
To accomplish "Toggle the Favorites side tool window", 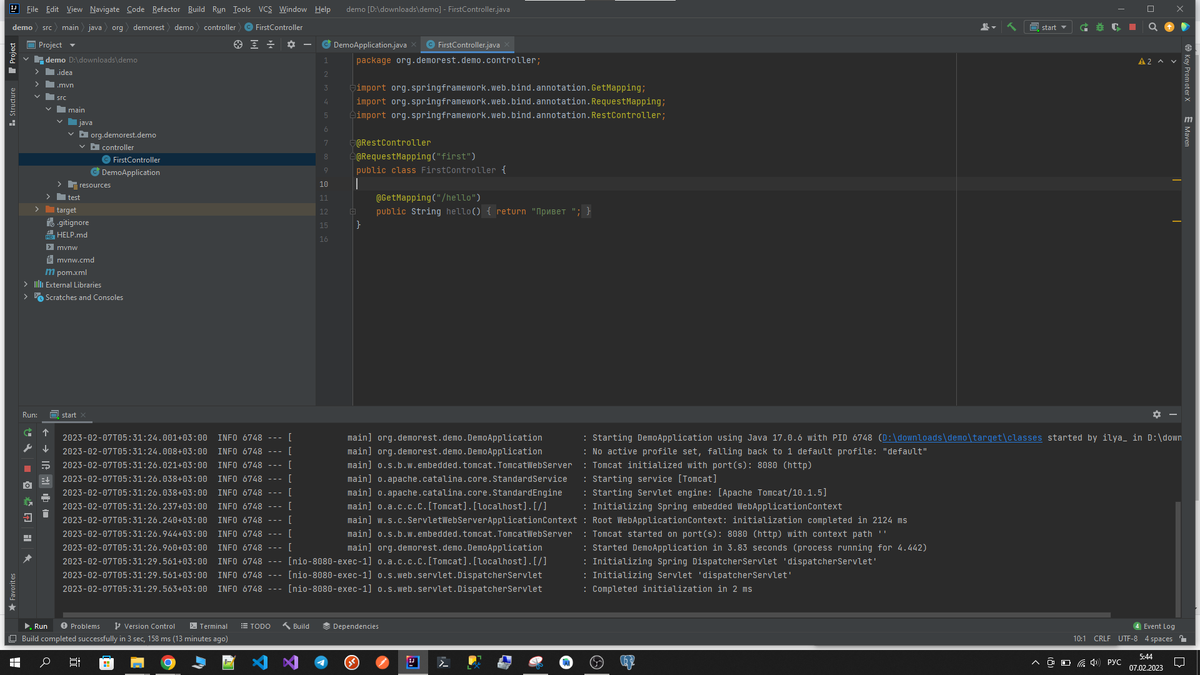I will click(12, 592).
